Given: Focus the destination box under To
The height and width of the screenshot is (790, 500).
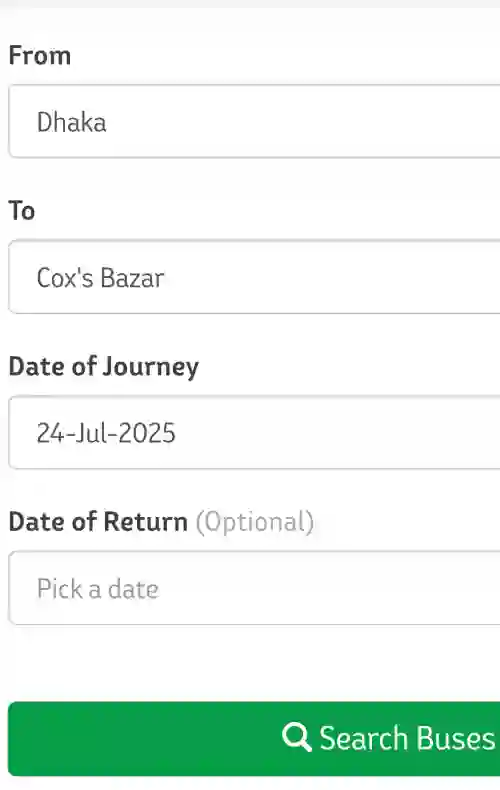Looking at the screenshot, I should click(255, 277).
